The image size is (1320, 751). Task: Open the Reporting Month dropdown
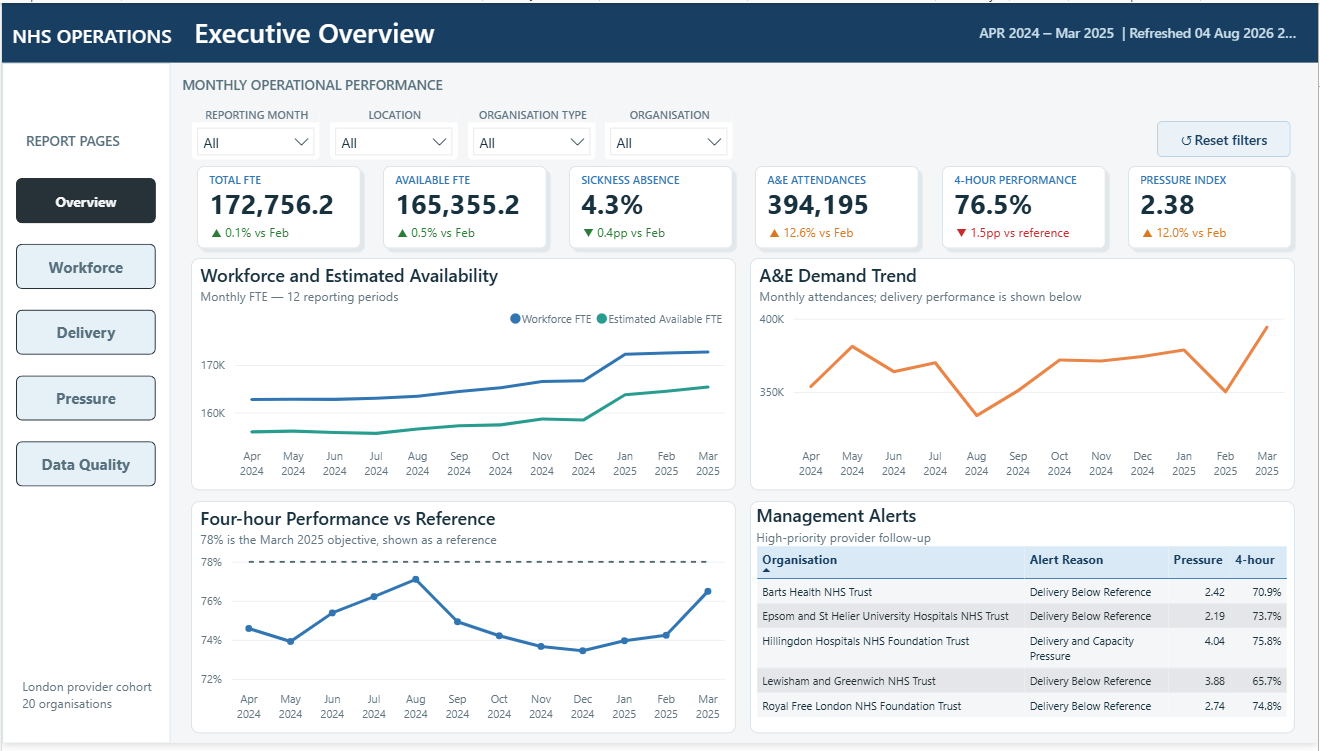click(x=257, y=142)
